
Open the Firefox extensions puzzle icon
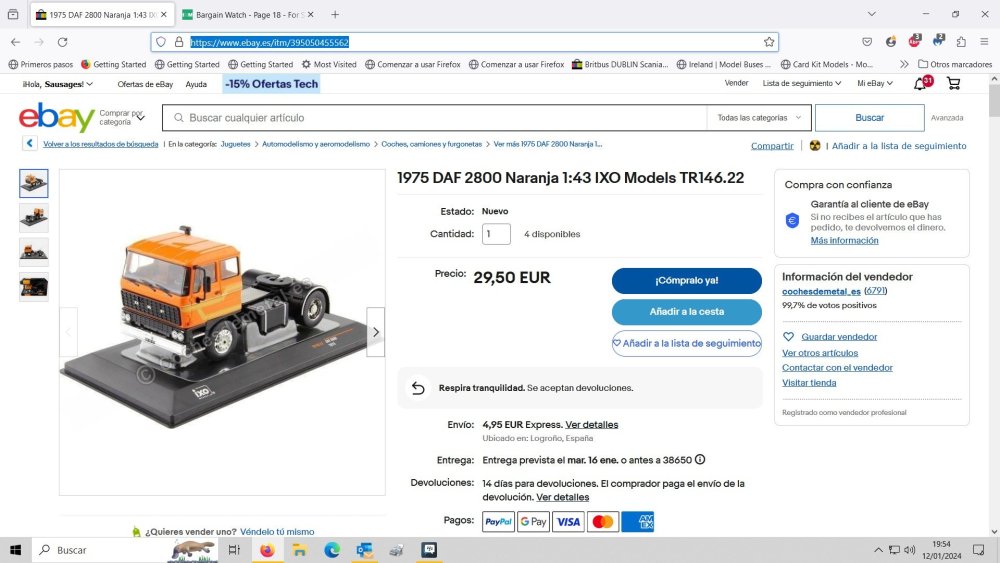point(961,42)
